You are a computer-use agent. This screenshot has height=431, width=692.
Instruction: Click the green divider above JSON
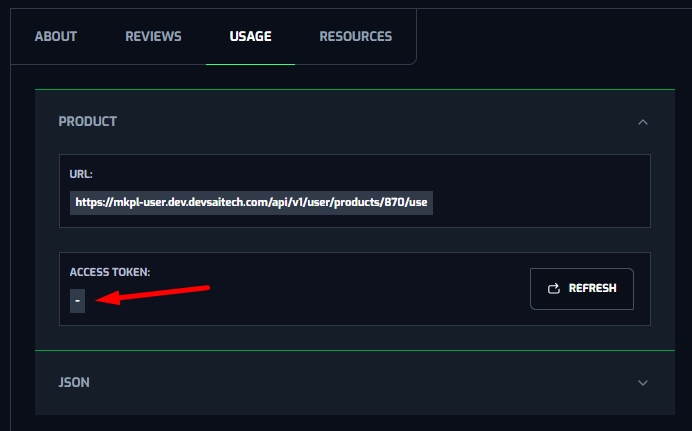coord(355,351)
